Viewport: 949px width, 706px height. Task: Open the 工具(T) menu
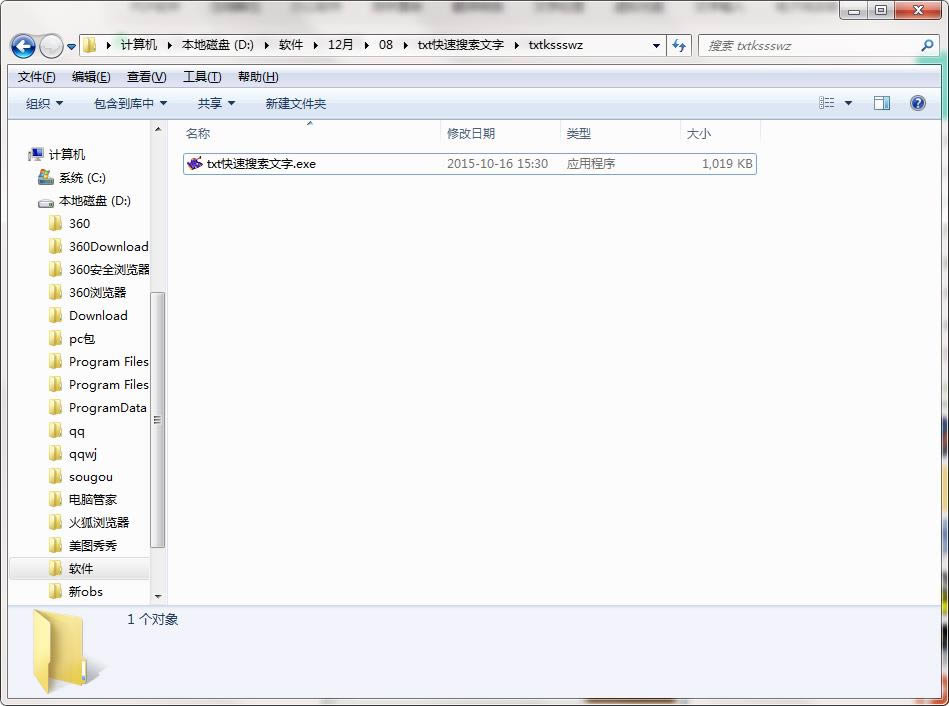point(202,77)
